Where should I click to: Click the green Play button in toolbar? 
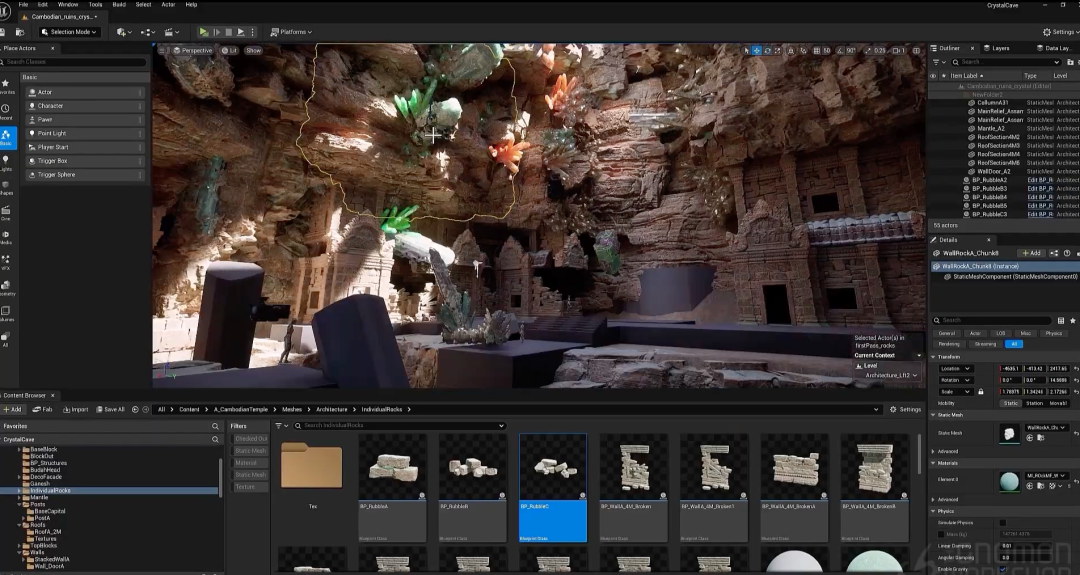204,32
